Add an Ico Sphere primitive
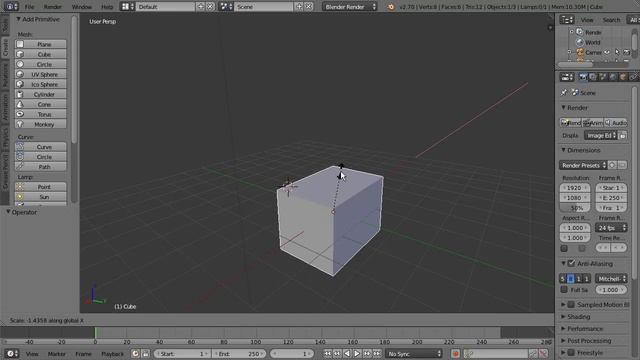 (40, 84)
